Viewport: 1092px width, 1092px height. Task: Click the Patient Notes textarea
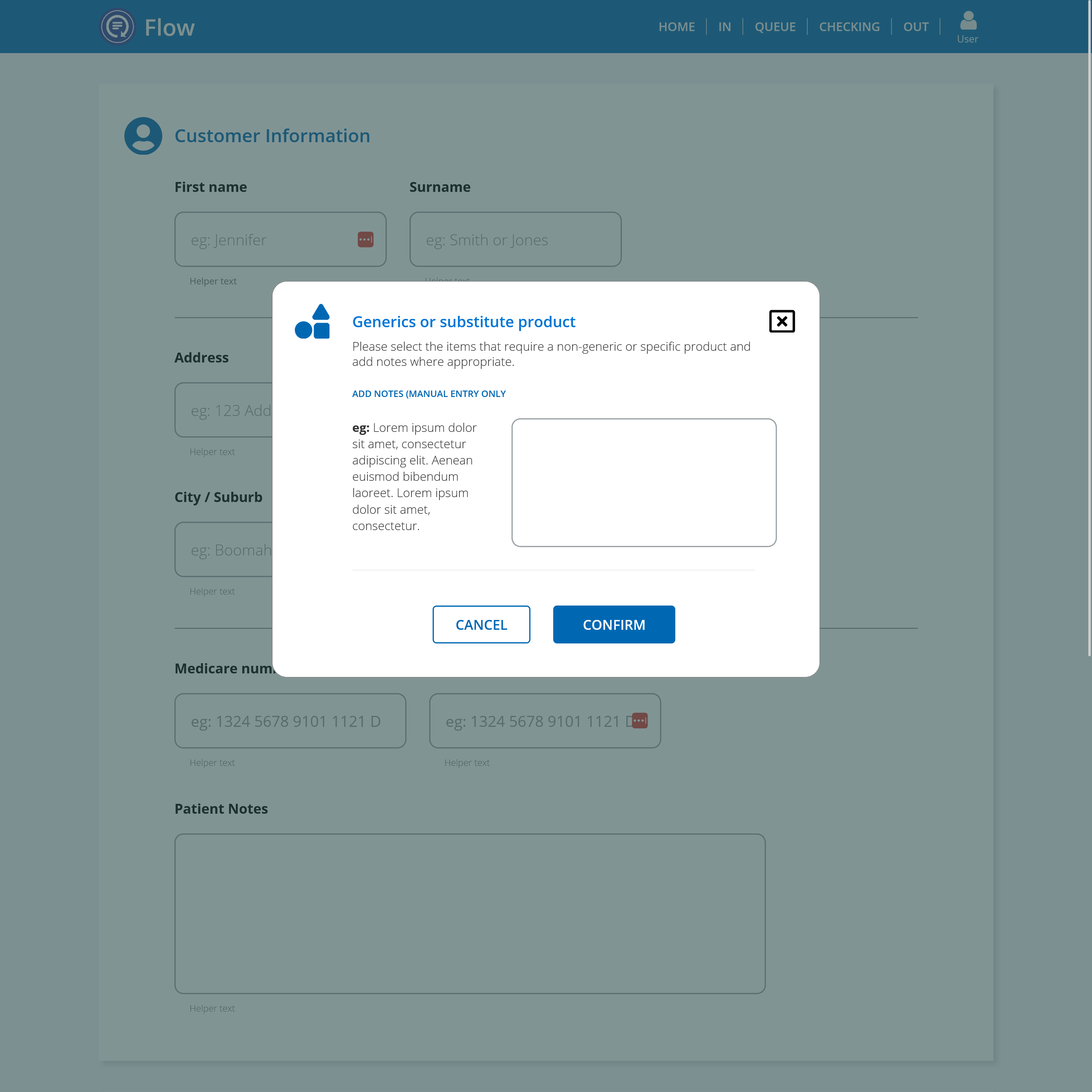[x=470, y=913]
